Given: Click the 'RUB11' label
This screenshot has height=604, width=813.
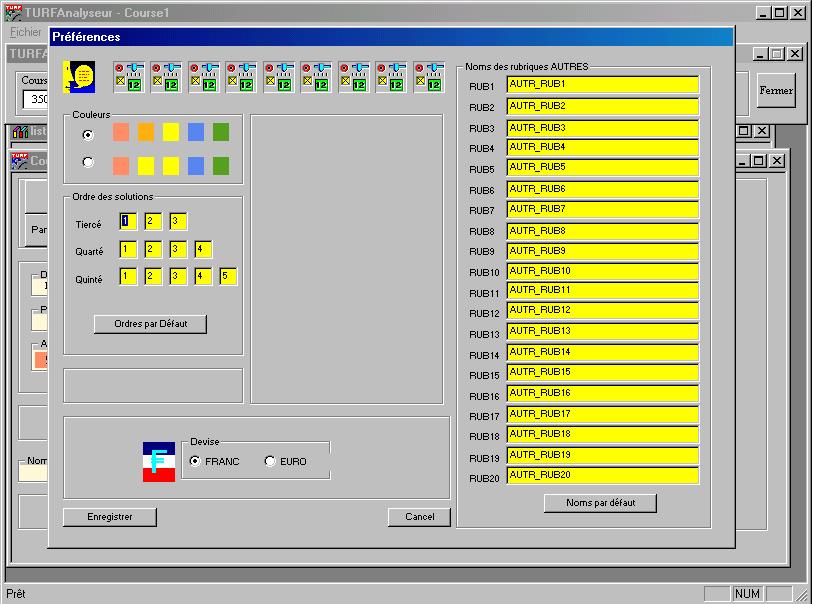Looking at the screenshot, I should [484, 293].
